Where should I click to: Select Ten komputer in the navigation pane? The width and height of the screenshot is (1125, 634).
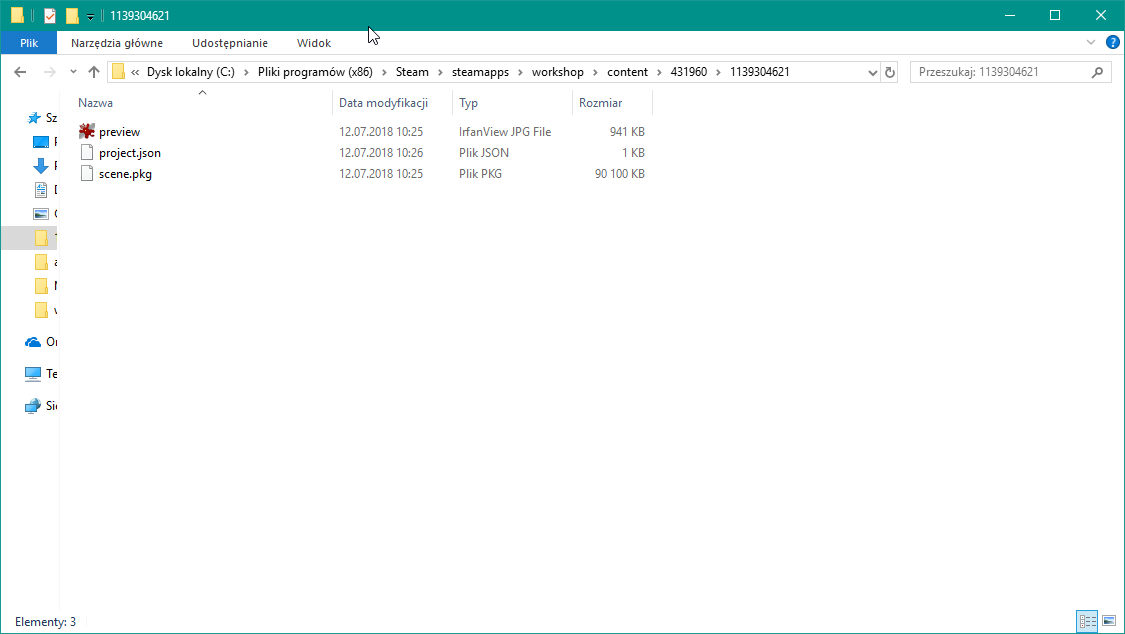click(36, 373)
